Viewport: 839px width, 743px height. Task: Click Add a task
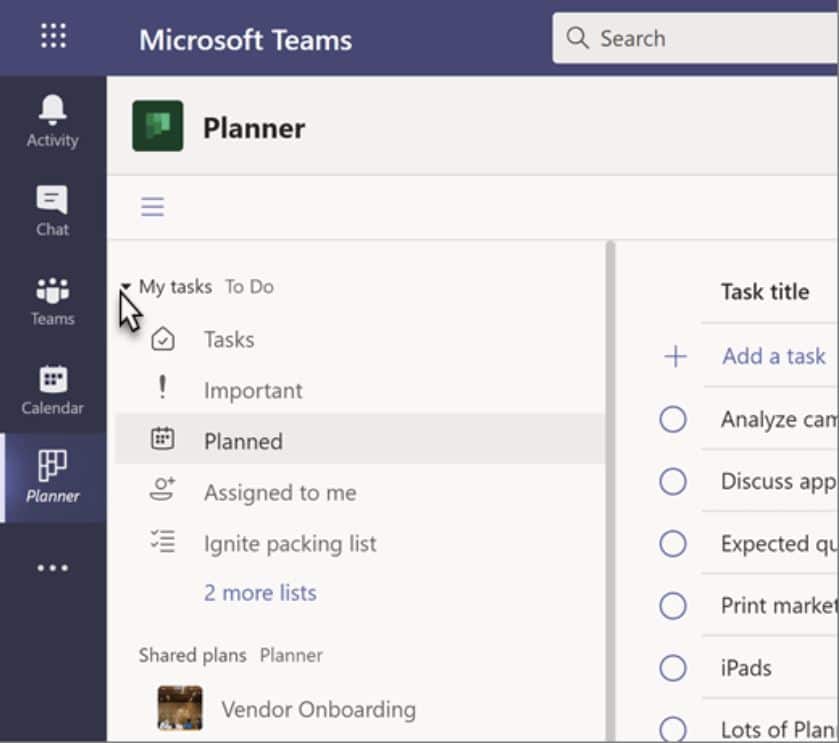[773, 355]
